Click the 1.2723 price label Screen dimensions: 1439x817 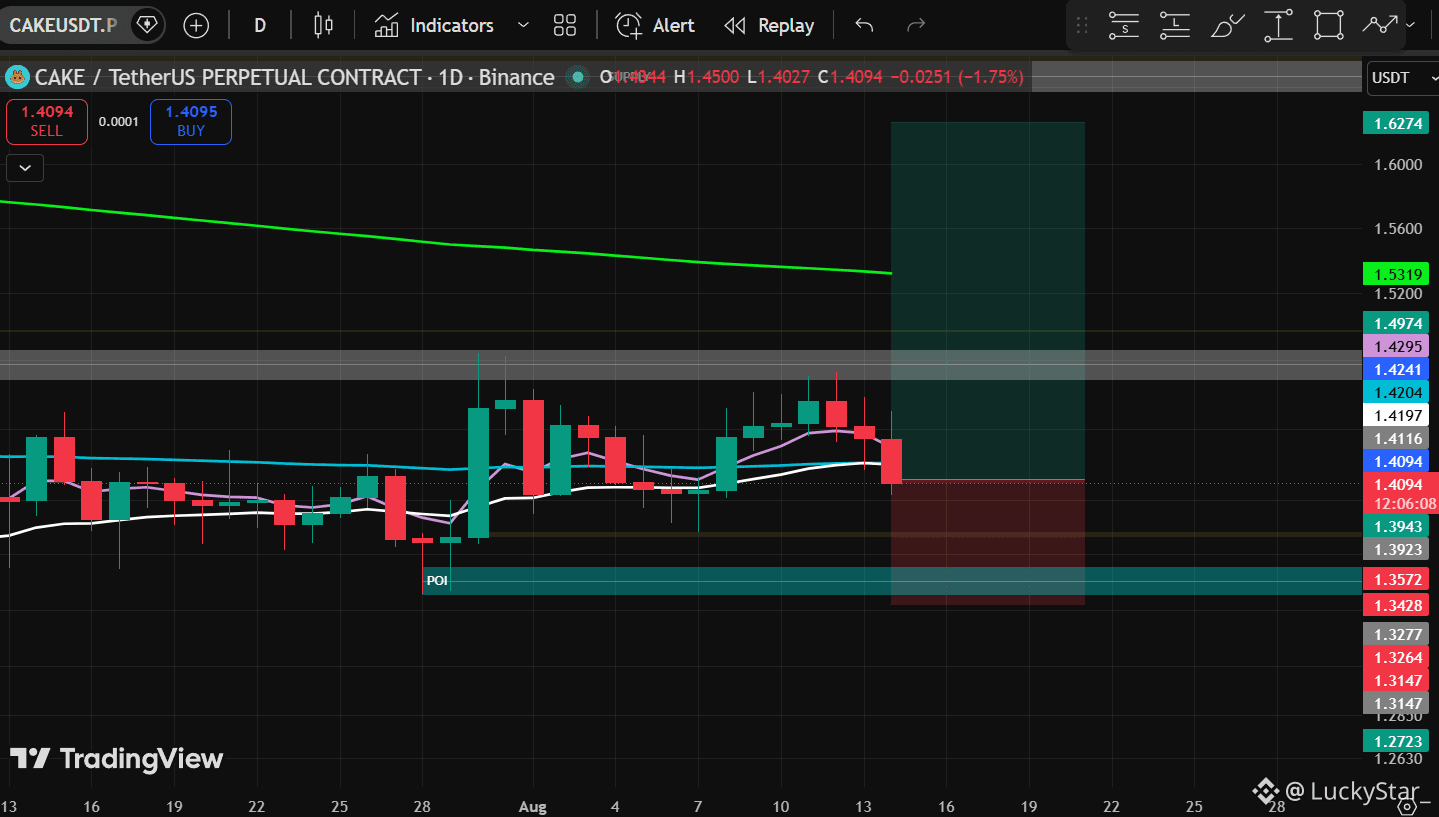tap(1395, 741)
